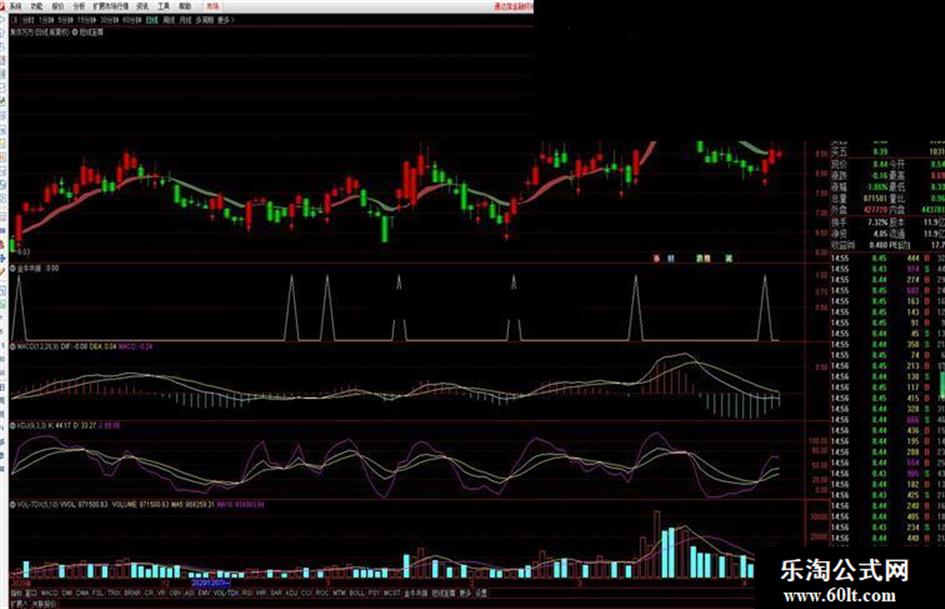
Task: Switch chart to 5分钟 period
Action: coord(66,20)
